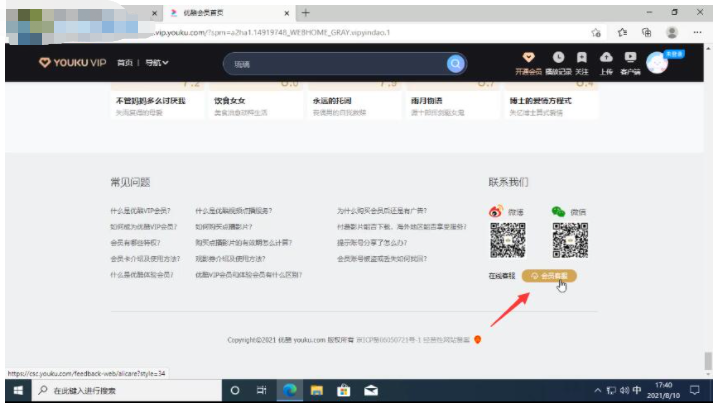Open FAQ link 什么是优酷视频点播服务?
This screenshot has width=718, height=408.
234,211
